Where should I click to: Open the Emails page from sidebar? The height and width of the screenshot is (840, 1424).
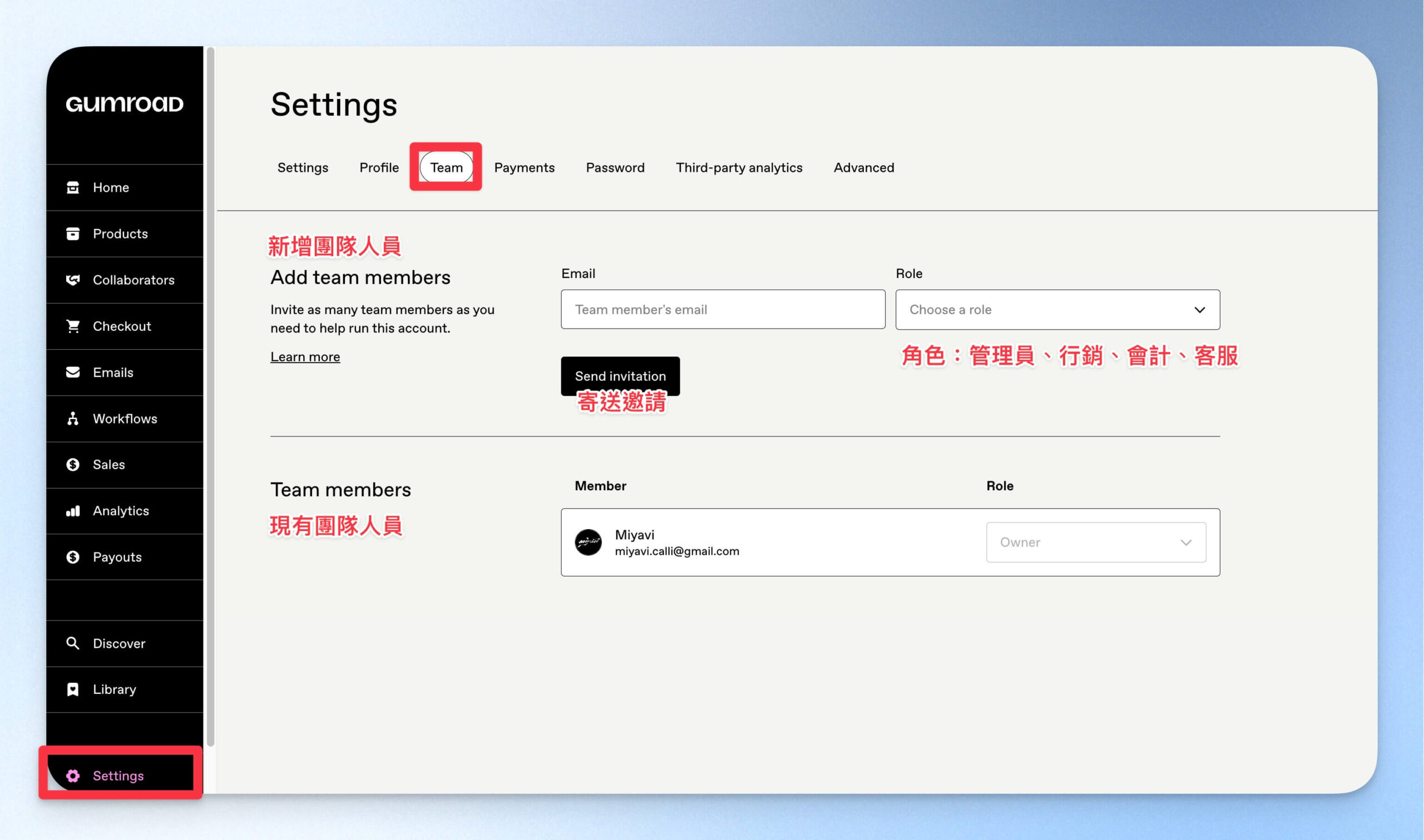pyautogui.click(x=125, y=372)
